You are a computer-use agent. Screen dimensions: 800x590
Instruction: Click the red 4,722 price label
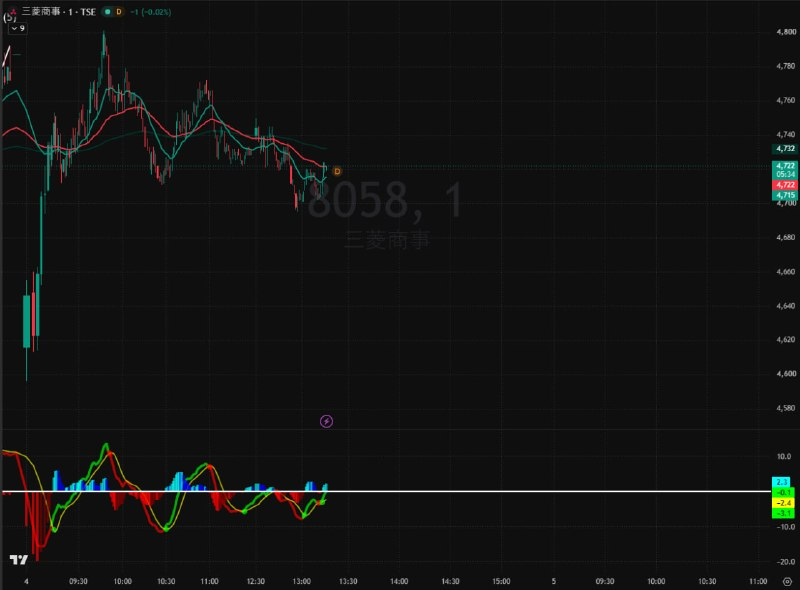tap(785, 185)
